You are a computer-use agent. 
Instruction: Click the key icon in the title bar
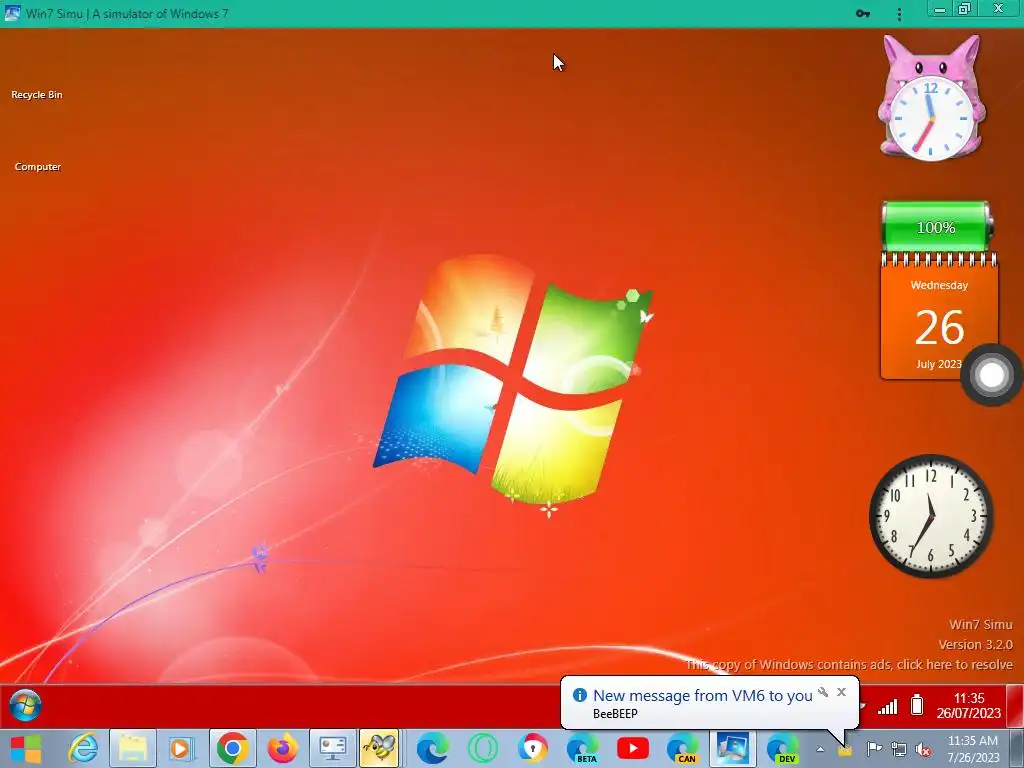point(863,13)
